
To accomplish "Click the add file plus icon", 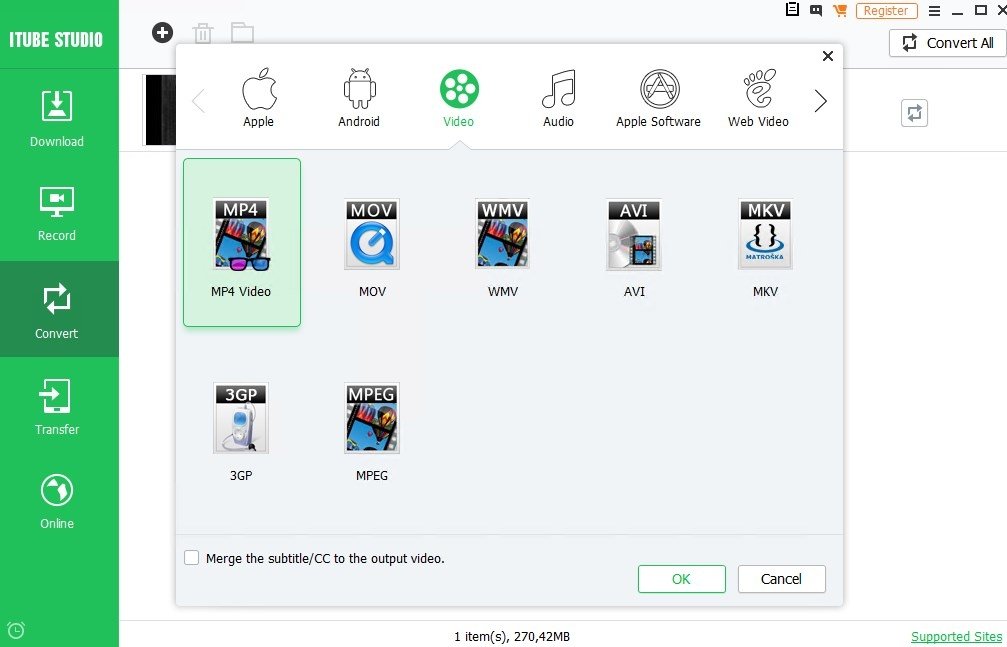I will [162, 32].
